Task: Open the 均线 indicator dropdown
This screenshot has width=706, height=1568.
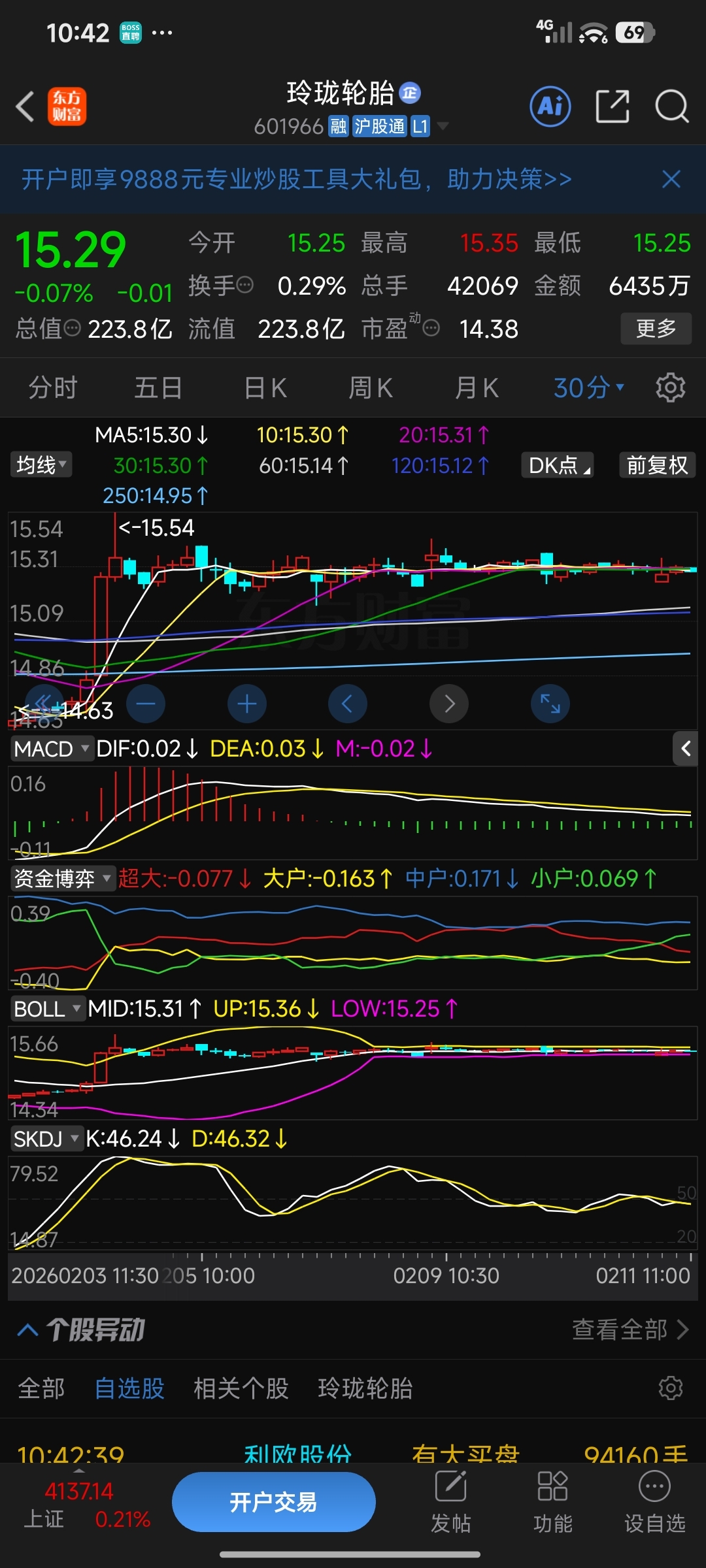Action: coord(41,465)
